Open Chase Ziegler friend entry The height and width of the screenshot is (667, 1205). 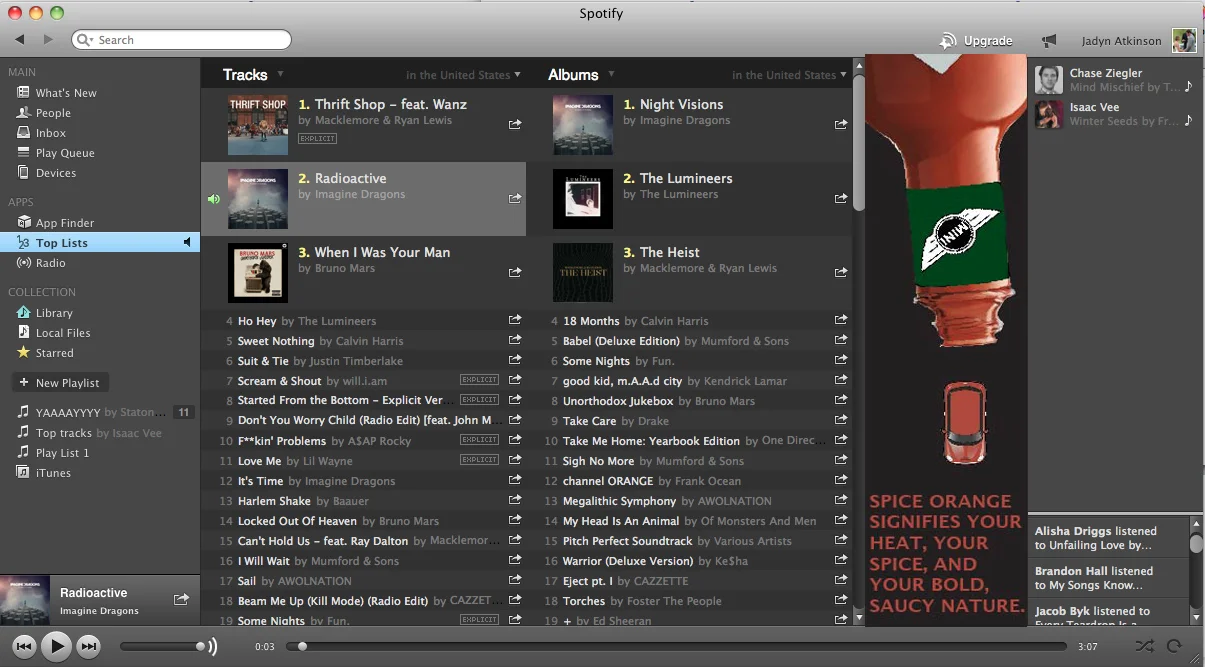click(1114, 80)
